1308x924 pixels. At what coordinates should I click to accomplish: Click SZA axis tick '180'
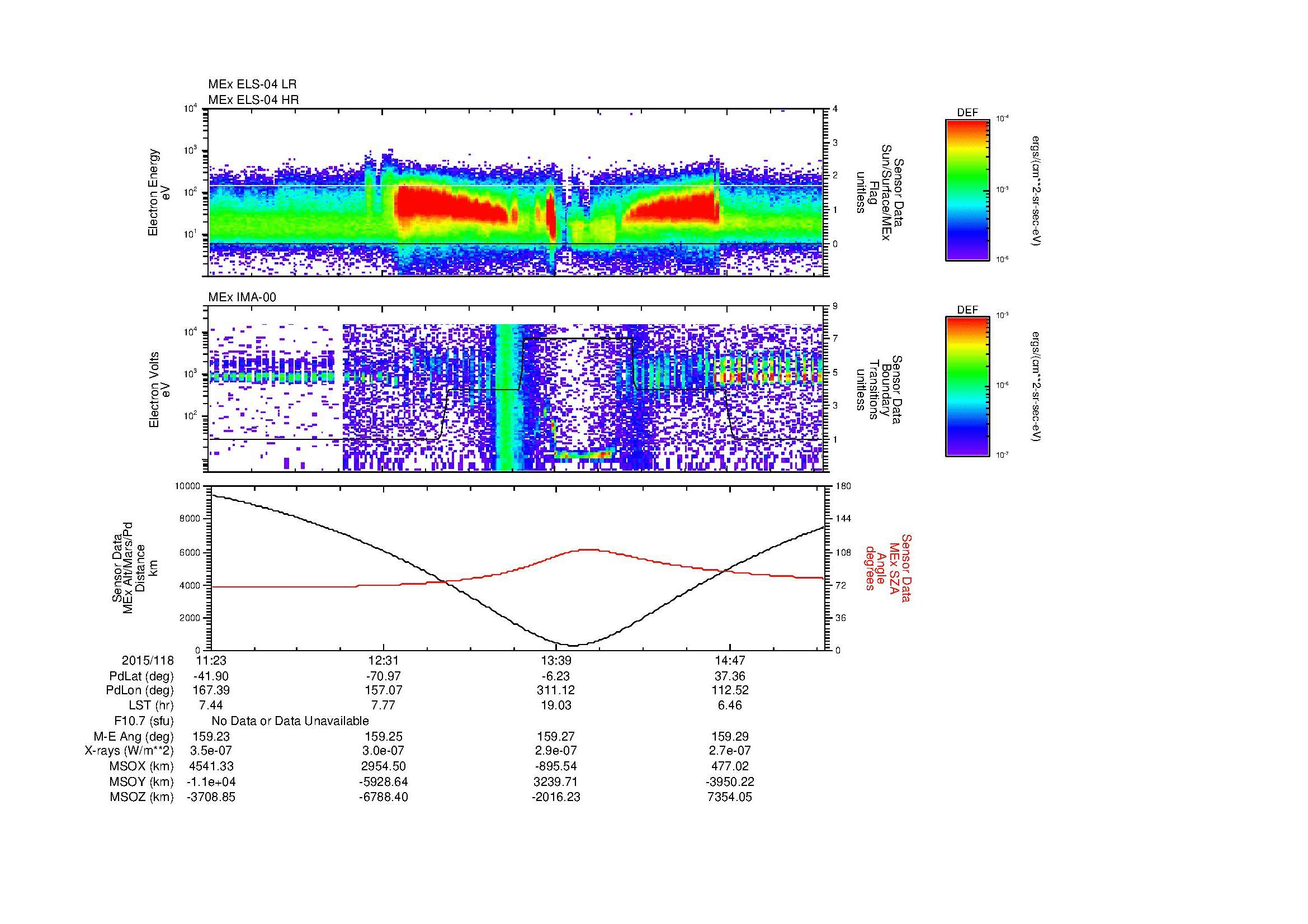843,486
